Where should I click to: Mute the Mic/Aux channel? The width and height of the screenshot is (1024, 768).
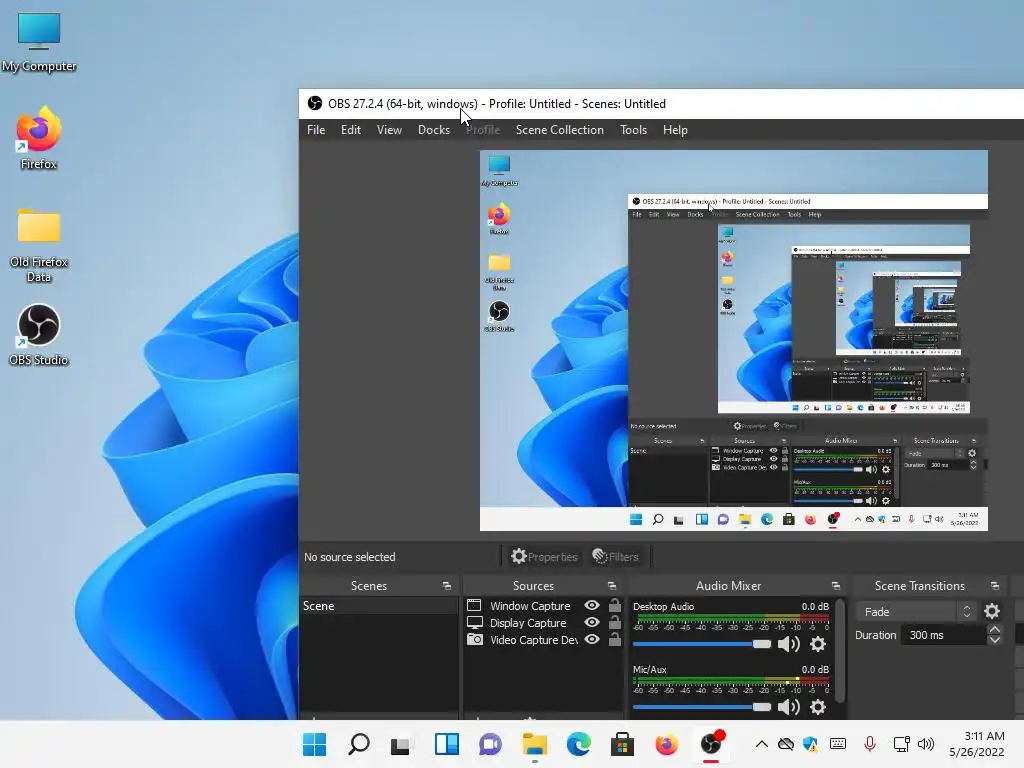[789, 707]
